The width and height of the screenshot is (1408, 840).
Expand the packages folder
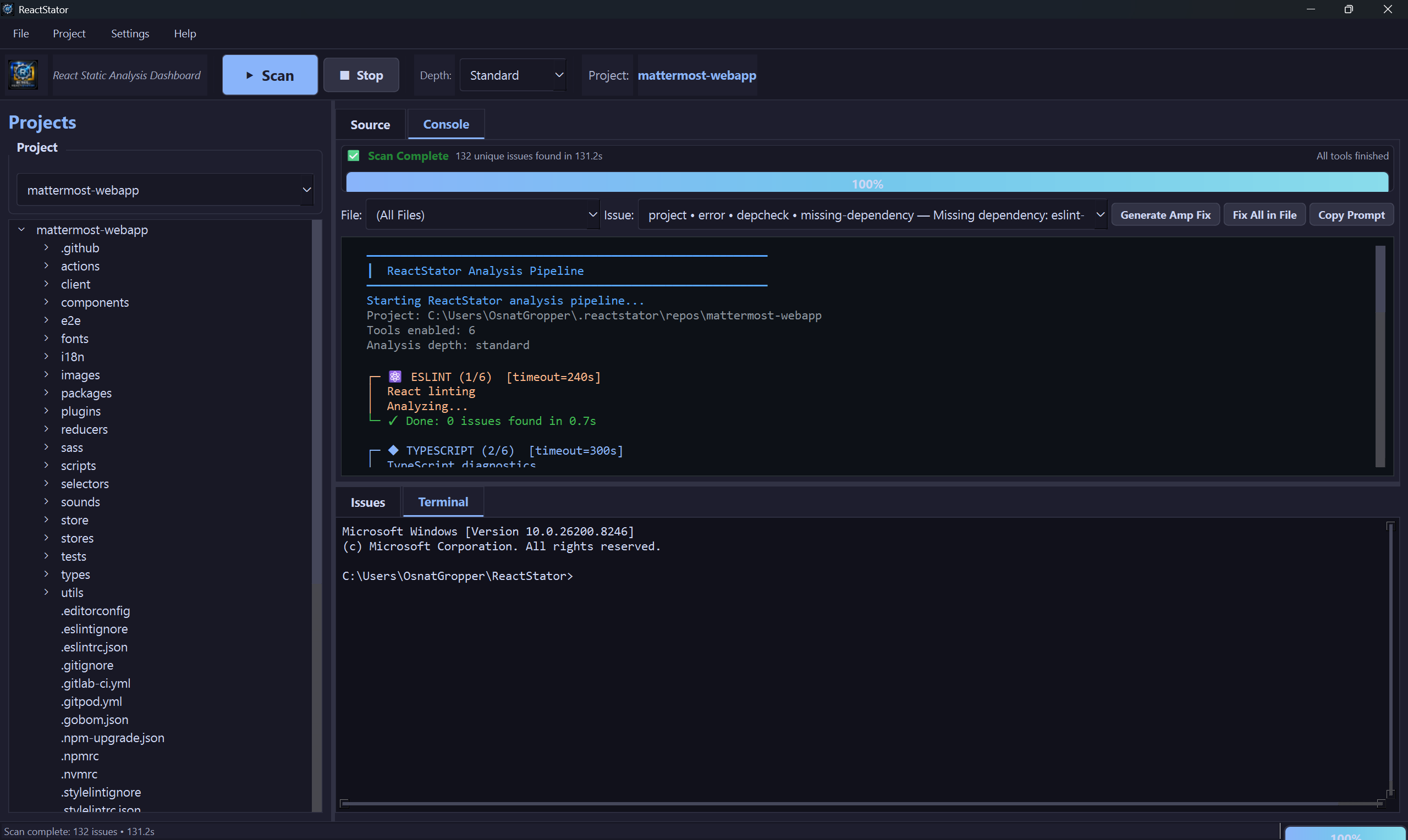[46, 393]
